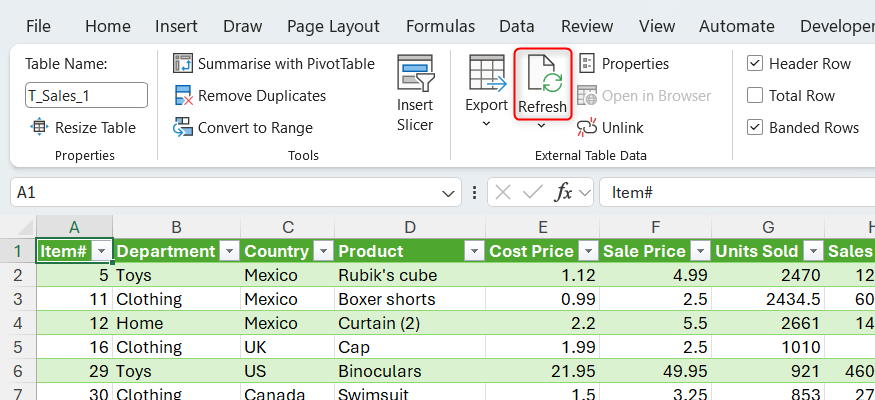Toggle the Banded Rows checkbox
875x400 pixels.
754,128
